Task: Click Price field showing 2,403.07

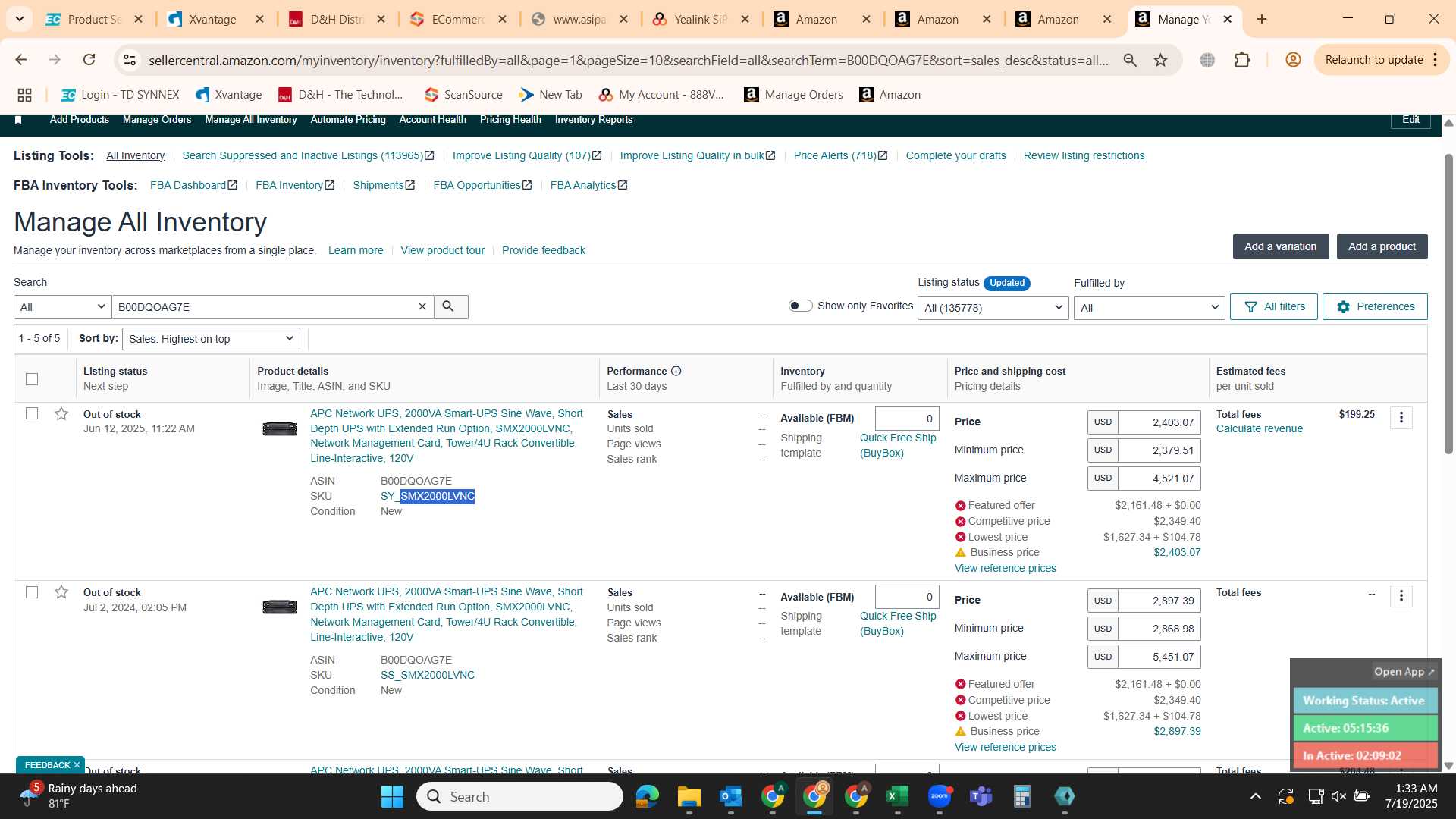Action: 1159,422
